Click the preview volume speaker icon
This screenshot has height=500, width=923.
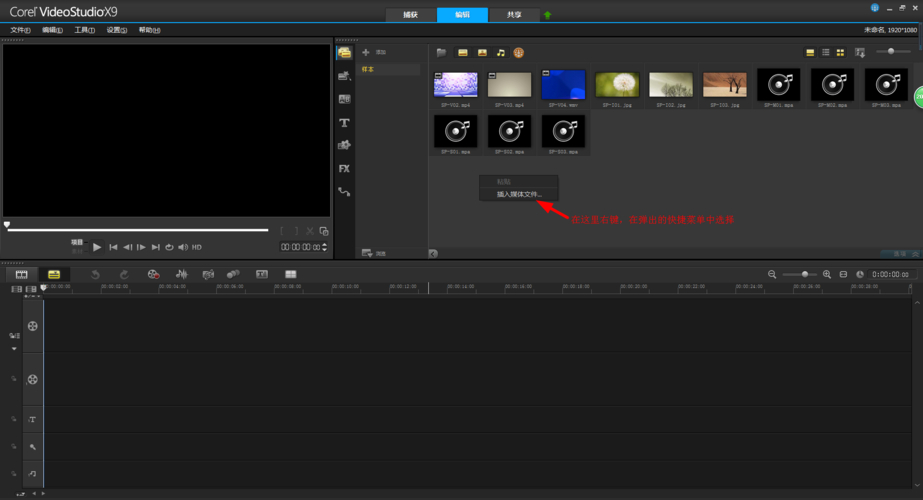pos(183,247)
